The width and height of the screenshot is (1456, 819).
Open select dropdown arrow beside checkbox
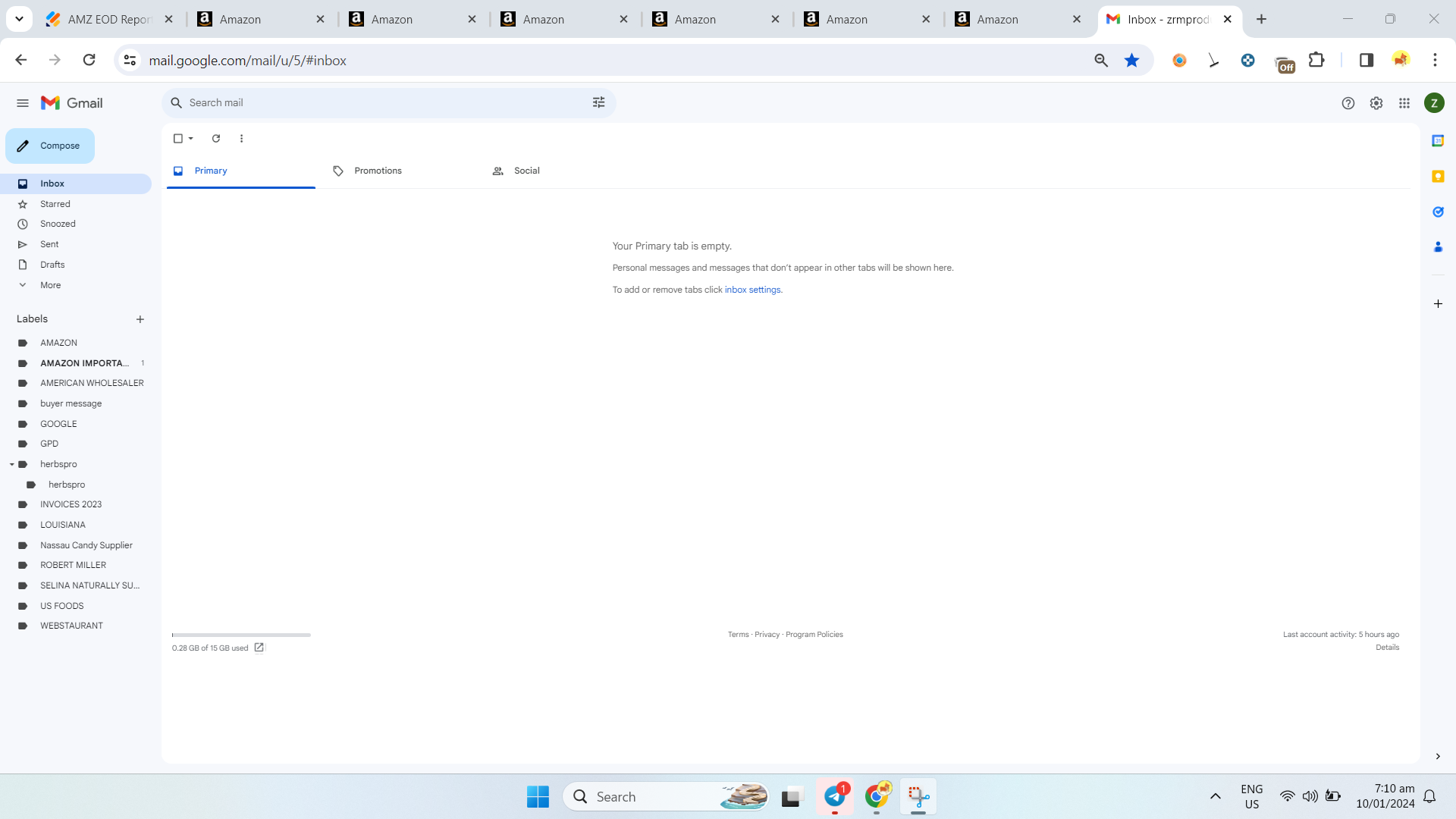tap(191, 139)
